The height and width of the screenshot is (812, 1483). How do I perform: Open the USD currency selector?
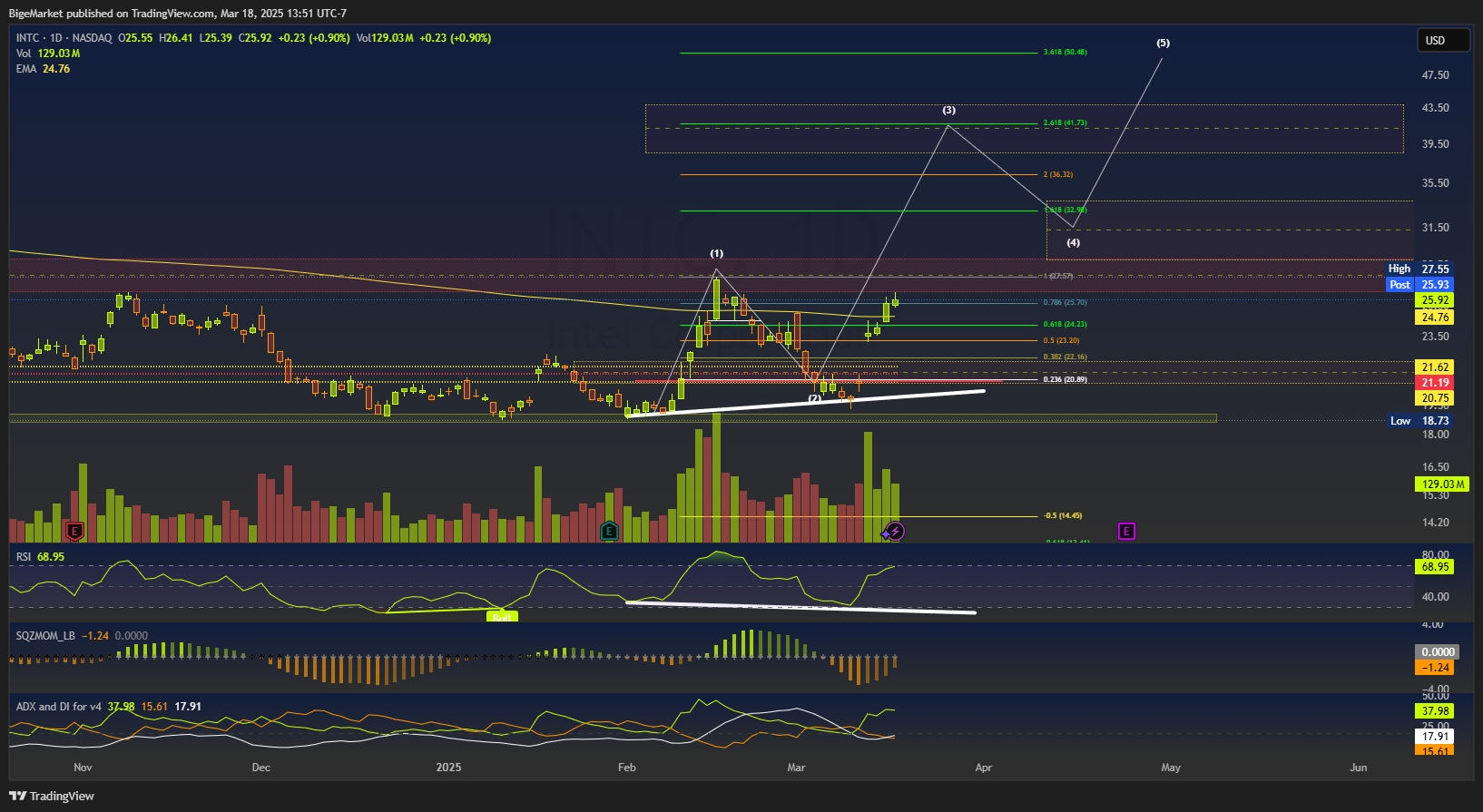coord(1443,40)
